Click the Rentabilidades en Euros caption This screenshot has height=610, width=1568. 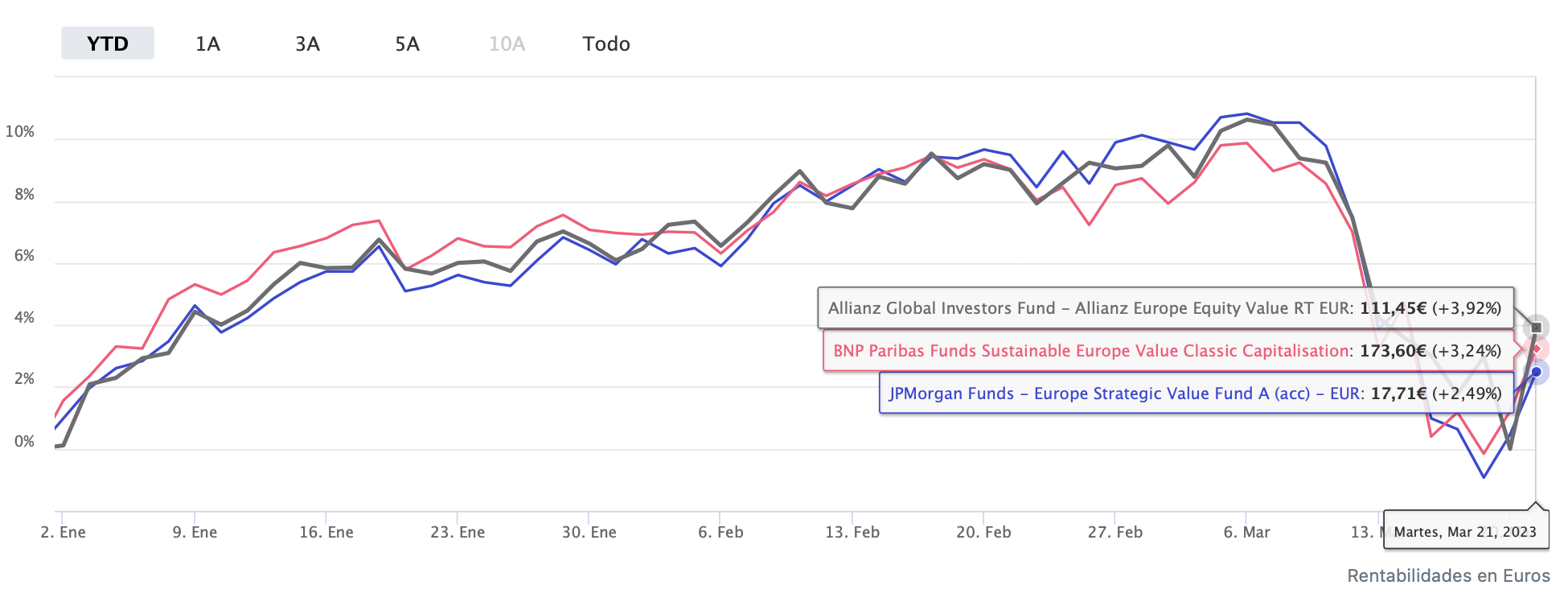click(x=1448, y=575)
